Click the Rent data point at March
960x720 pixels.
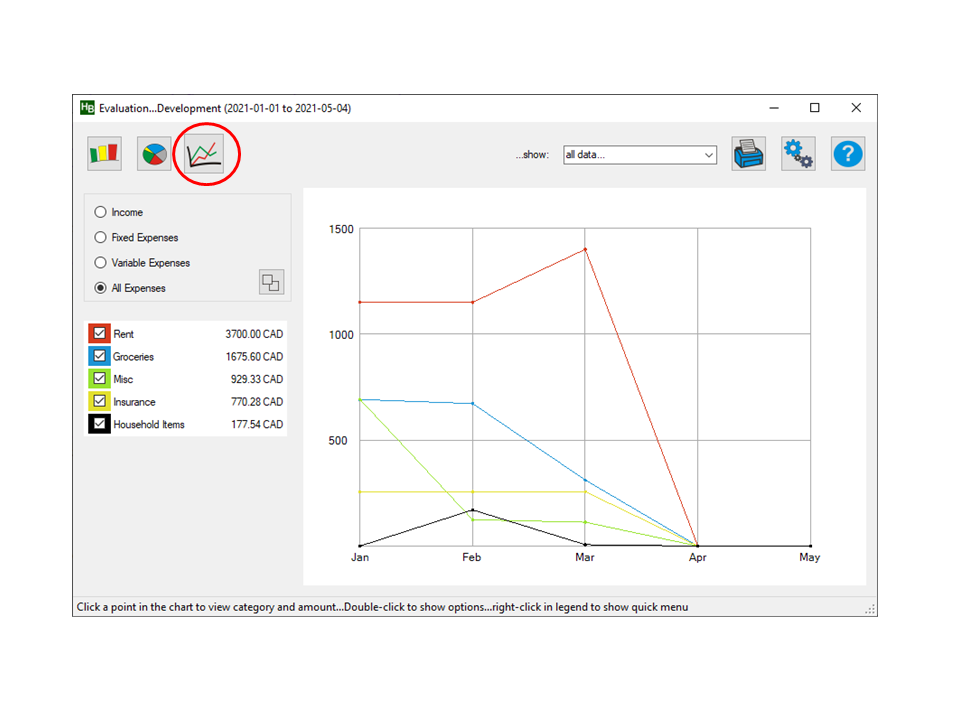[x=585, y=249]
